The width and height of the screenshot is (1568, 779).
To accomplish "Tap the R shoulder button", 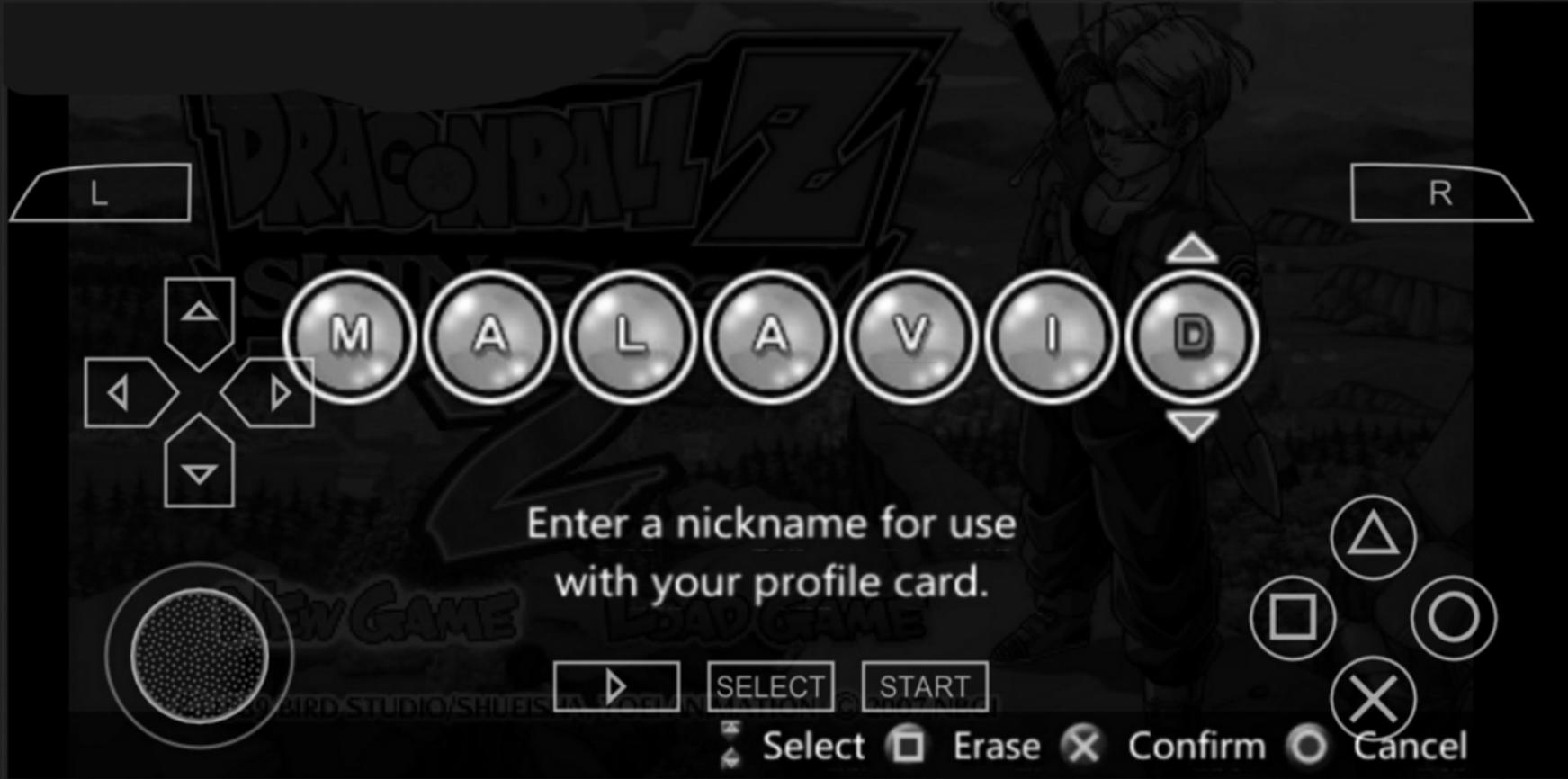I will click(1440, 193).
